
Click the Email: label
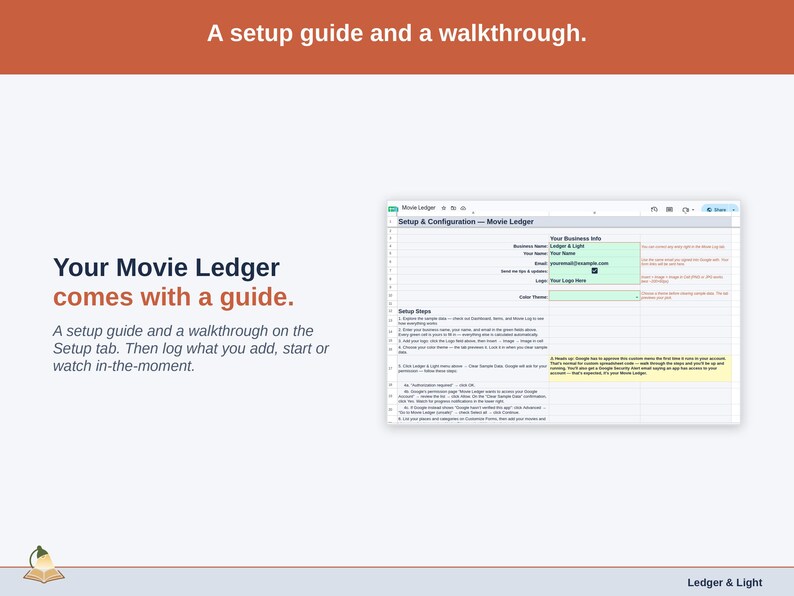click(x=541, y=263)
